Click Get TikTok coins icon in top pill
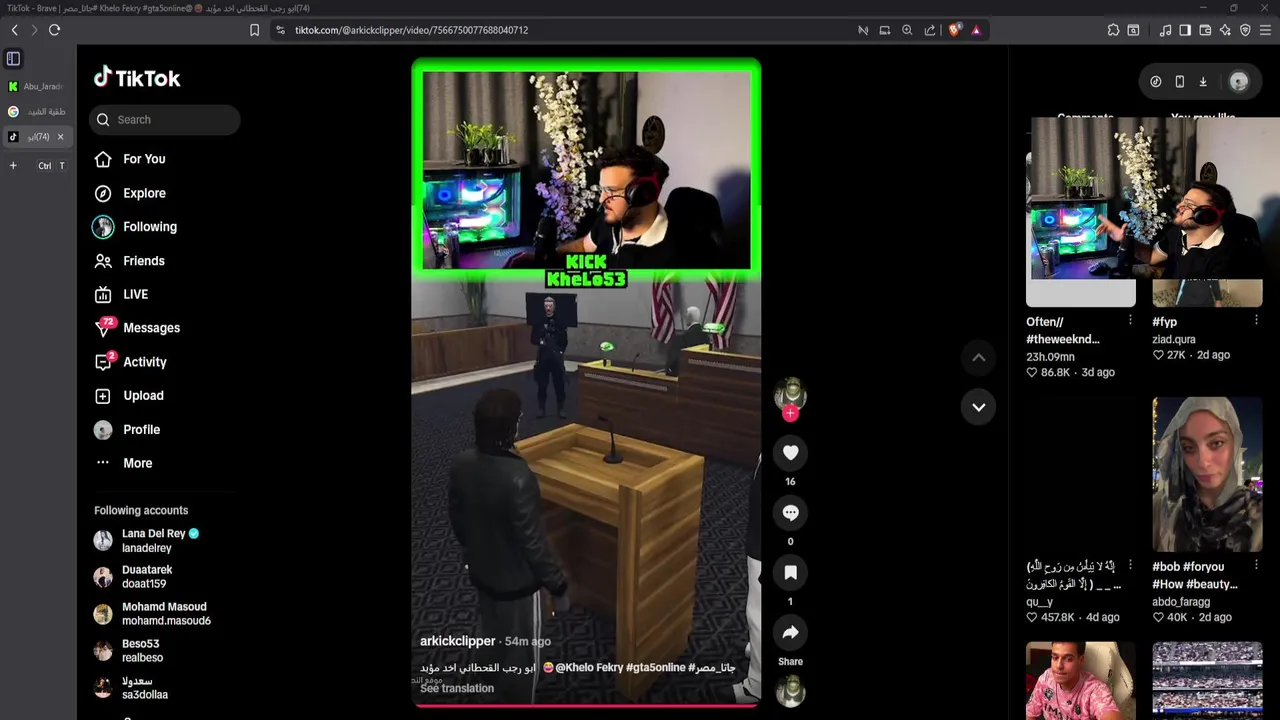 coord(1155,82)
